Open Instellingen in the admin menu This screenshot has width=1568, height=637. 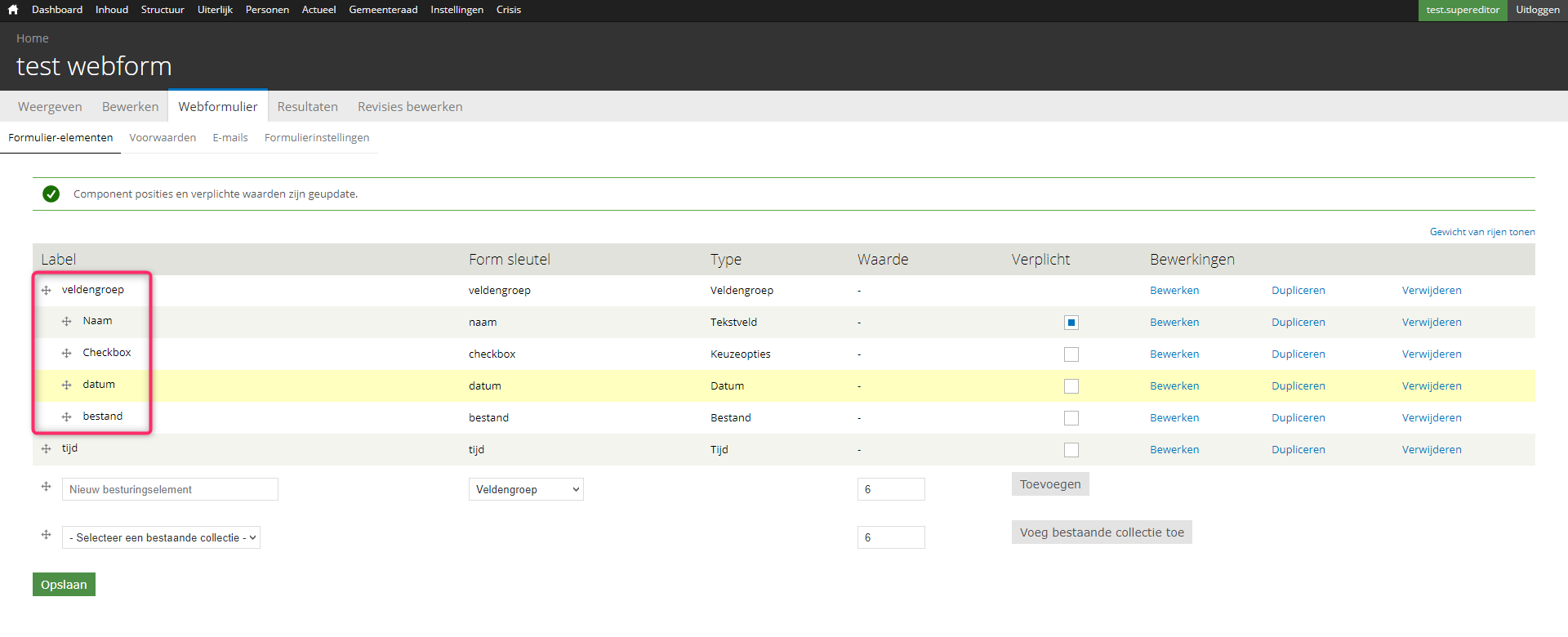point(457,10)
